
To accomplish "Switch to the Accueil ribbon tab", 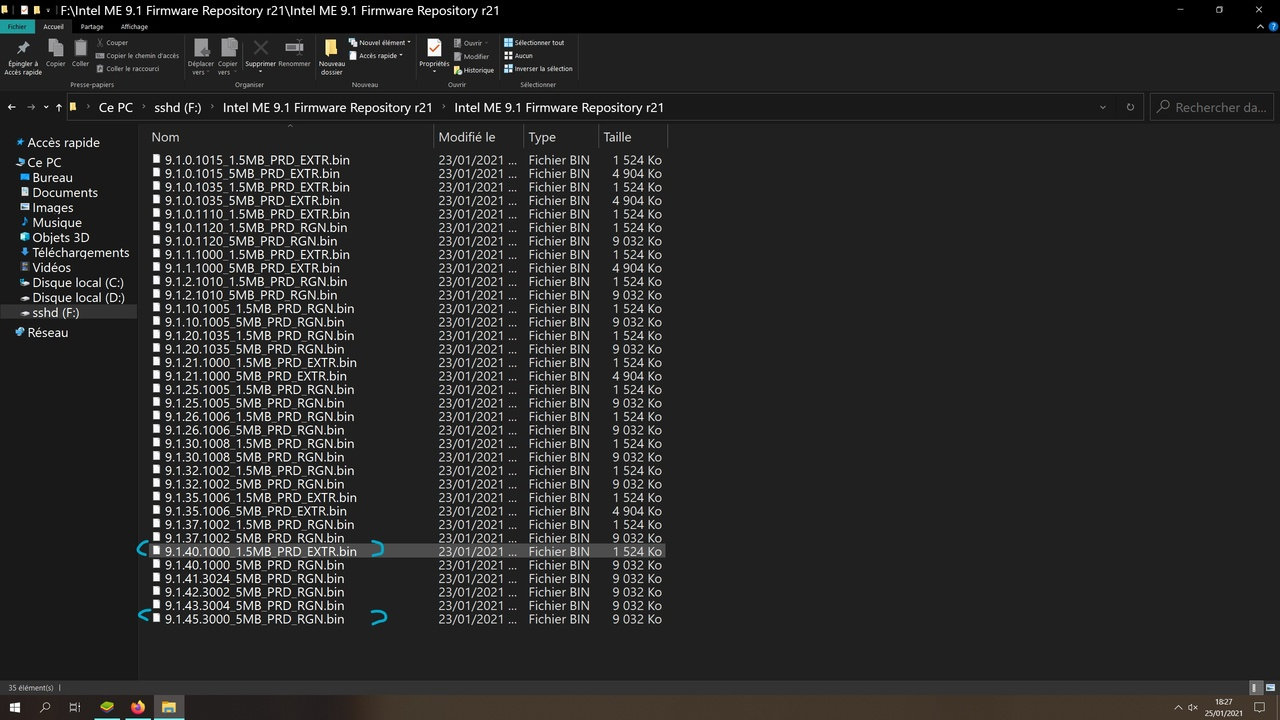I will click(x=54, y=27).
